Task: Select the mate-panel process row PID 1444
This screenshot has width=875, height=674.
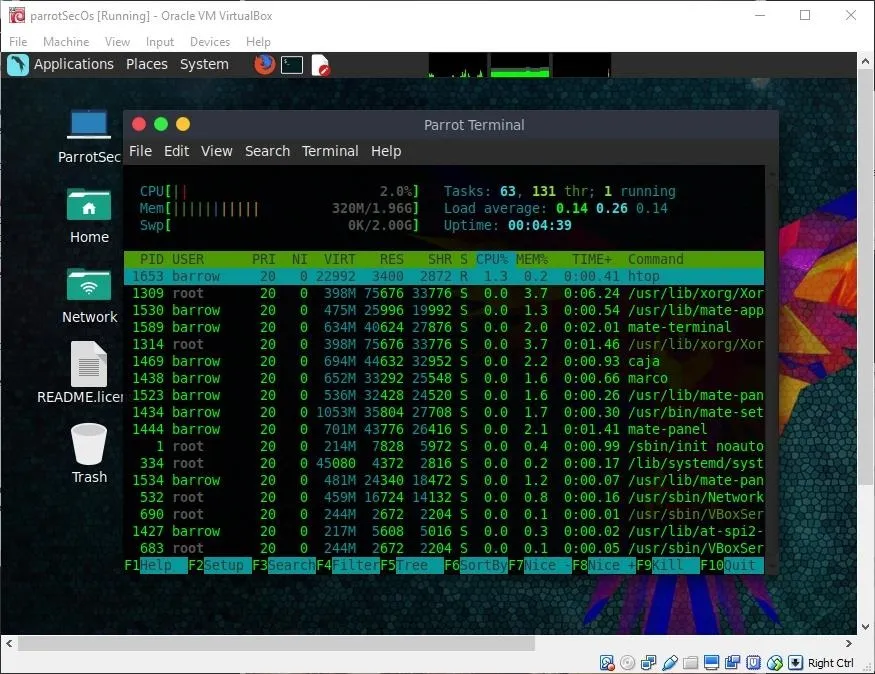Action: (x=444, y=430)
